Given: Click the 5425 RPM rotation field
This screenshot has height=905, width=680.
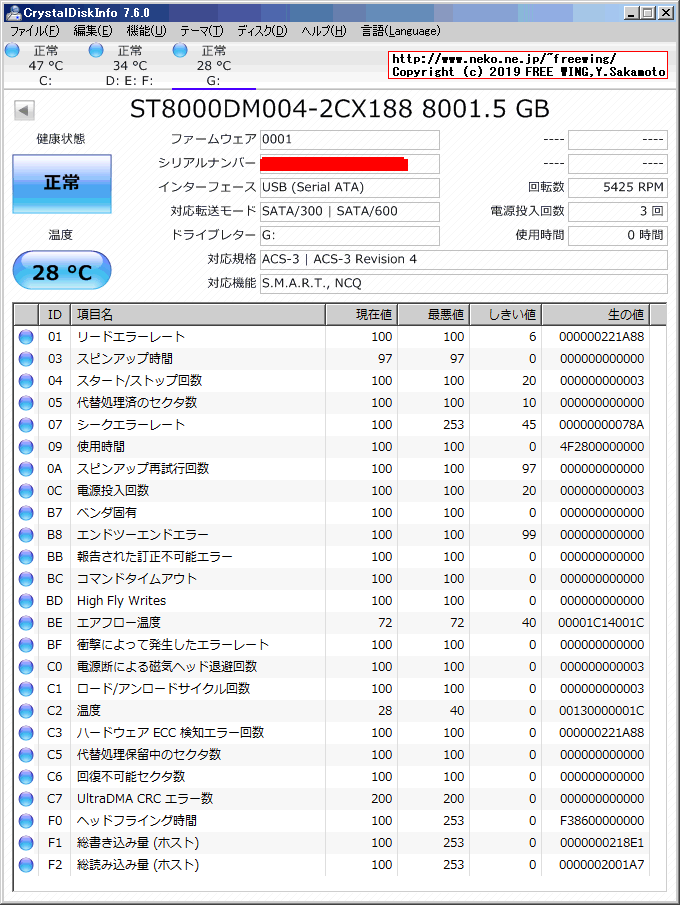Looking at the screenshot, I should pyautogui.click(x=618, y=188).
